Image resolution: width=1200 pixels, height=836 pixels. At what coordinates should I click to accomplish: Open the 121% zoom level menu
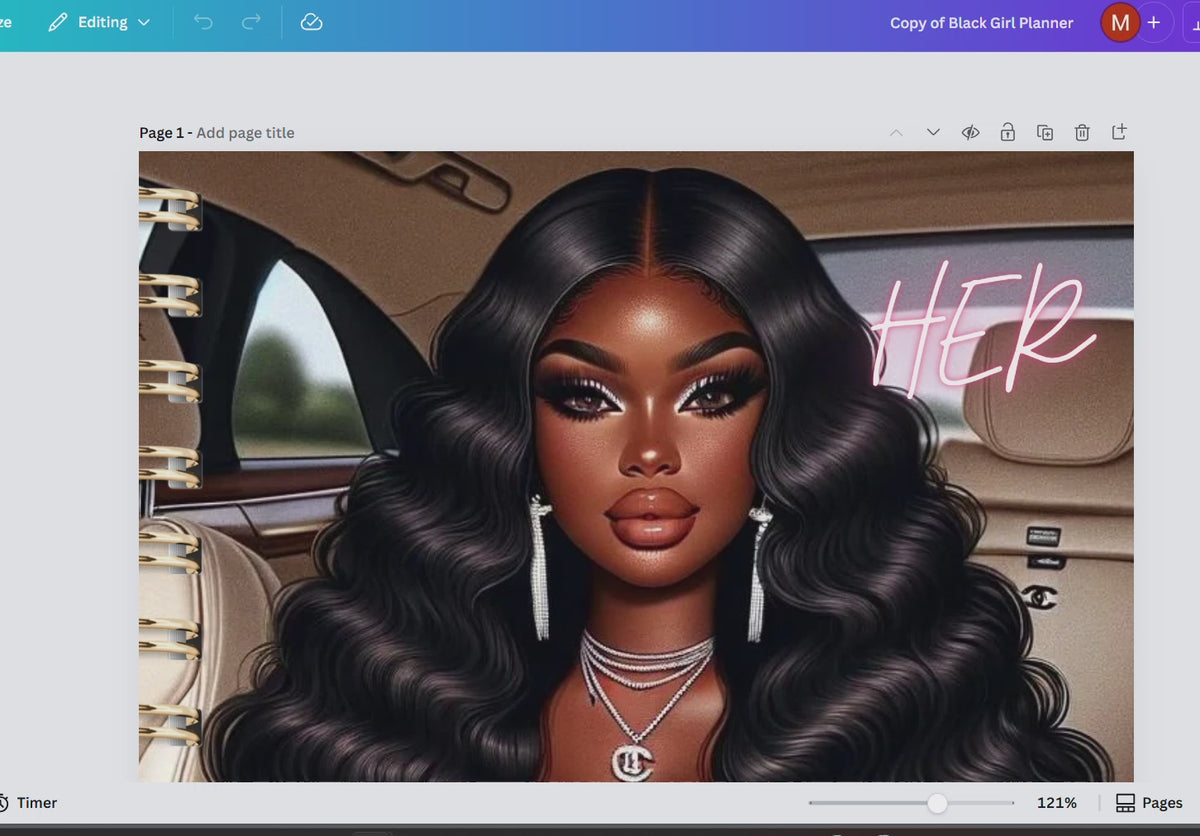pyautogui.click(x=1057, y=803)
